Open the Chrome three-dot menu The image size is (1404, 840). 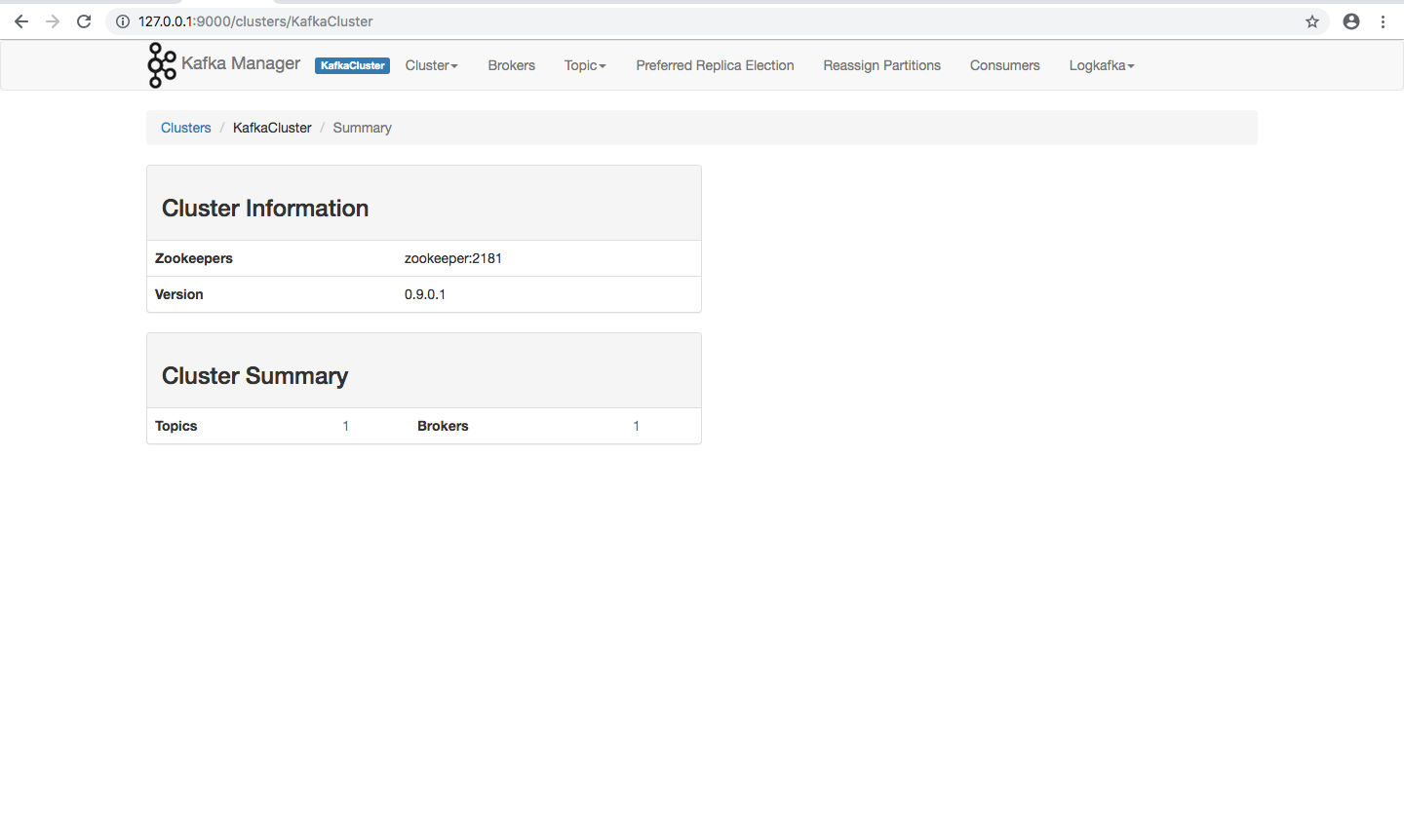1383,21
